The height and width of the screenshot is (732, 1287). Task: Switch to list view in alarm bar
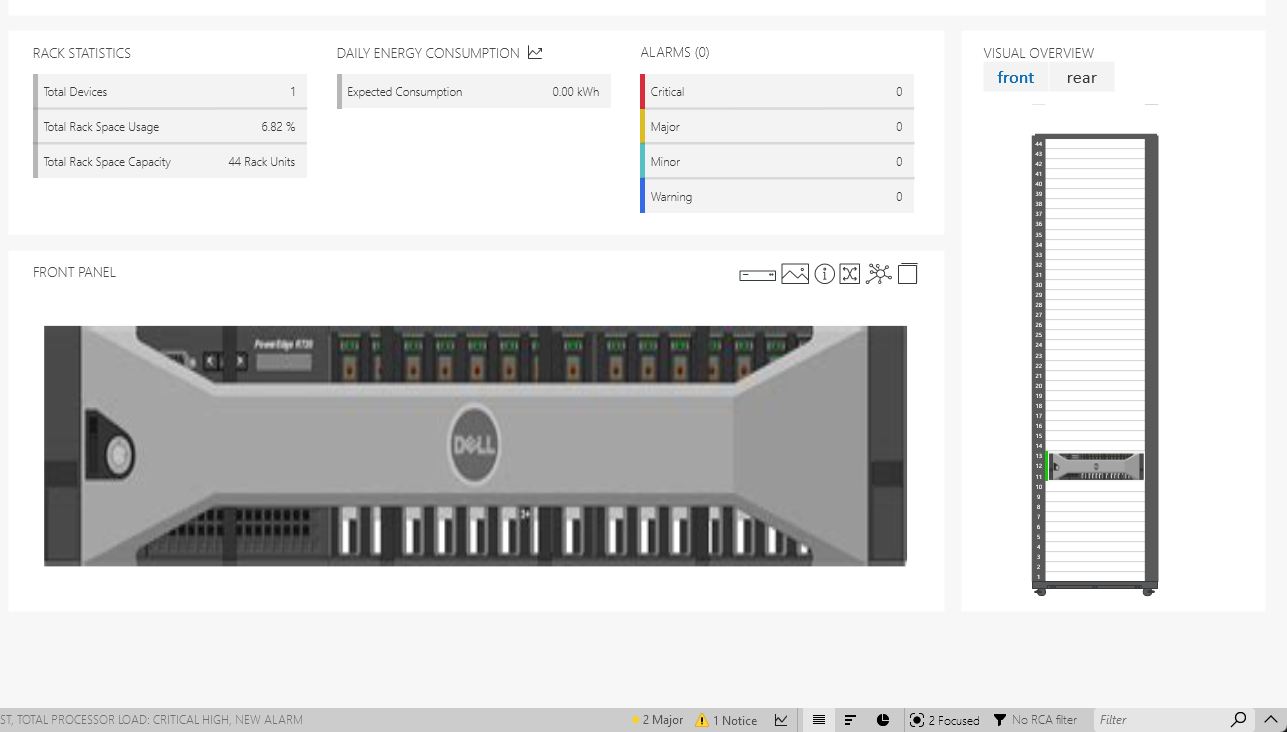(819, 720)
